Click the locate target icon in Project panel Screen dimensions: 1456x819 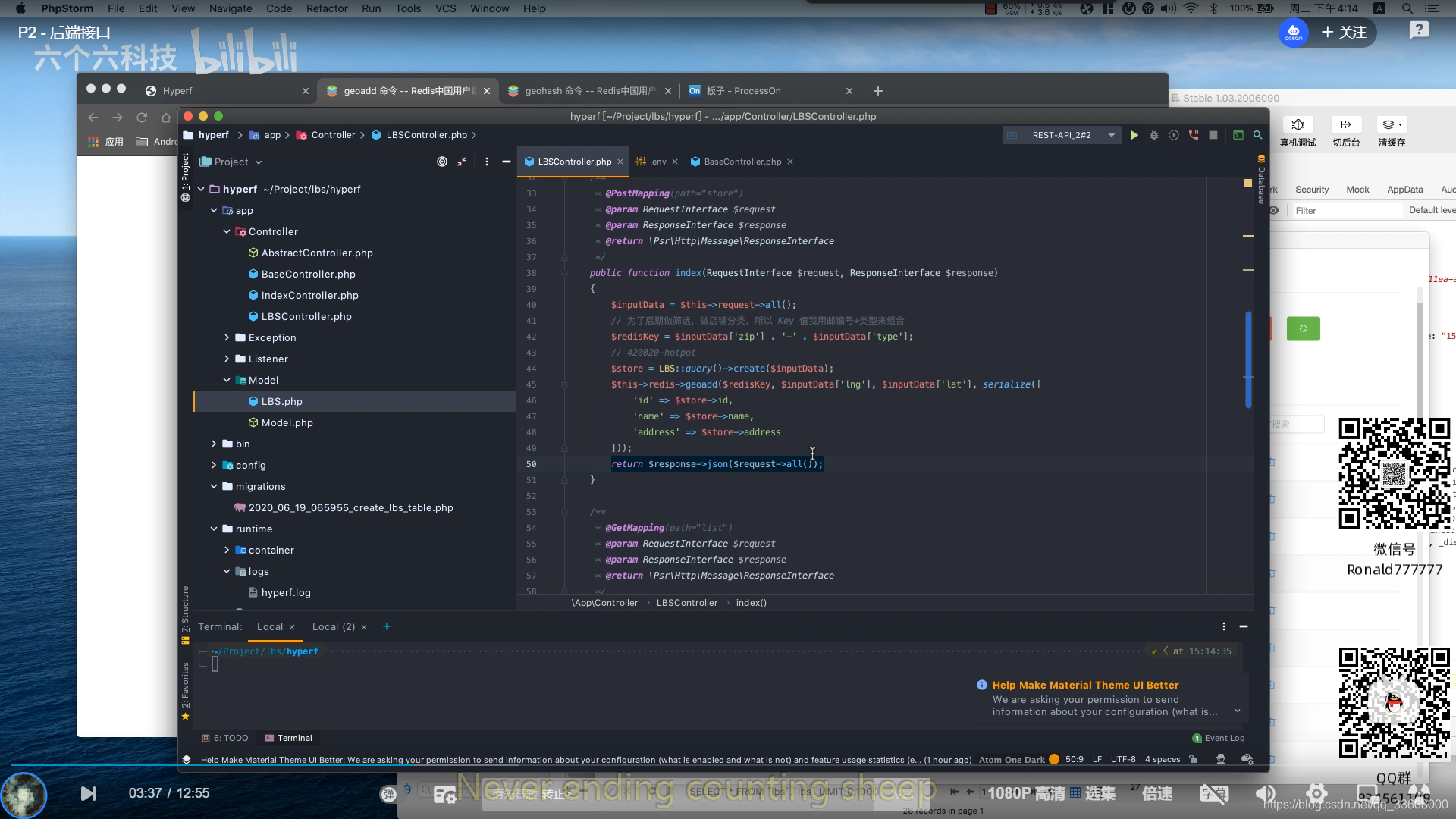tap(442, 162)
